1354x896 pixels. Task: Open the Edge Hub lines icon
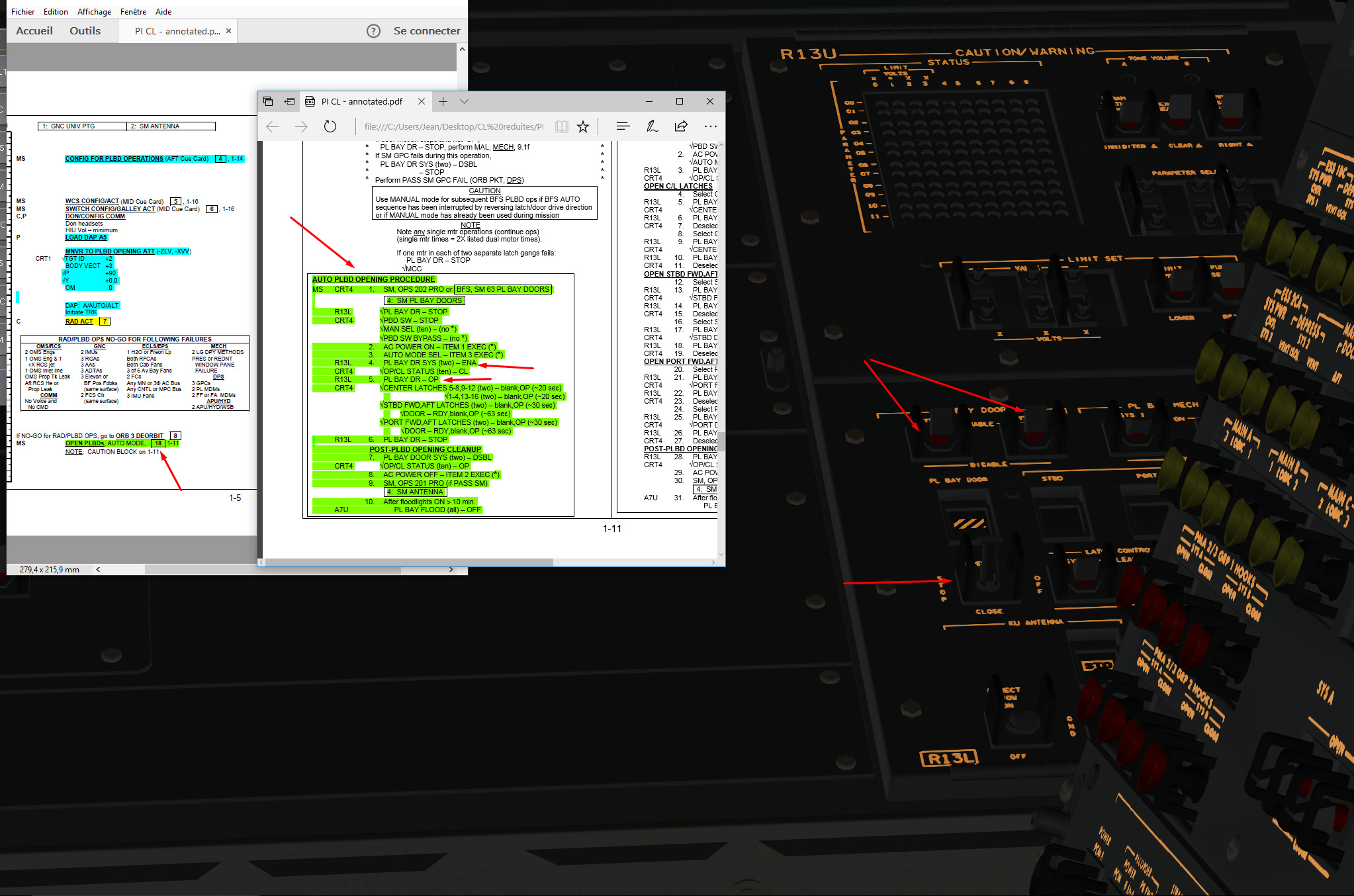(x=623, y=126)
